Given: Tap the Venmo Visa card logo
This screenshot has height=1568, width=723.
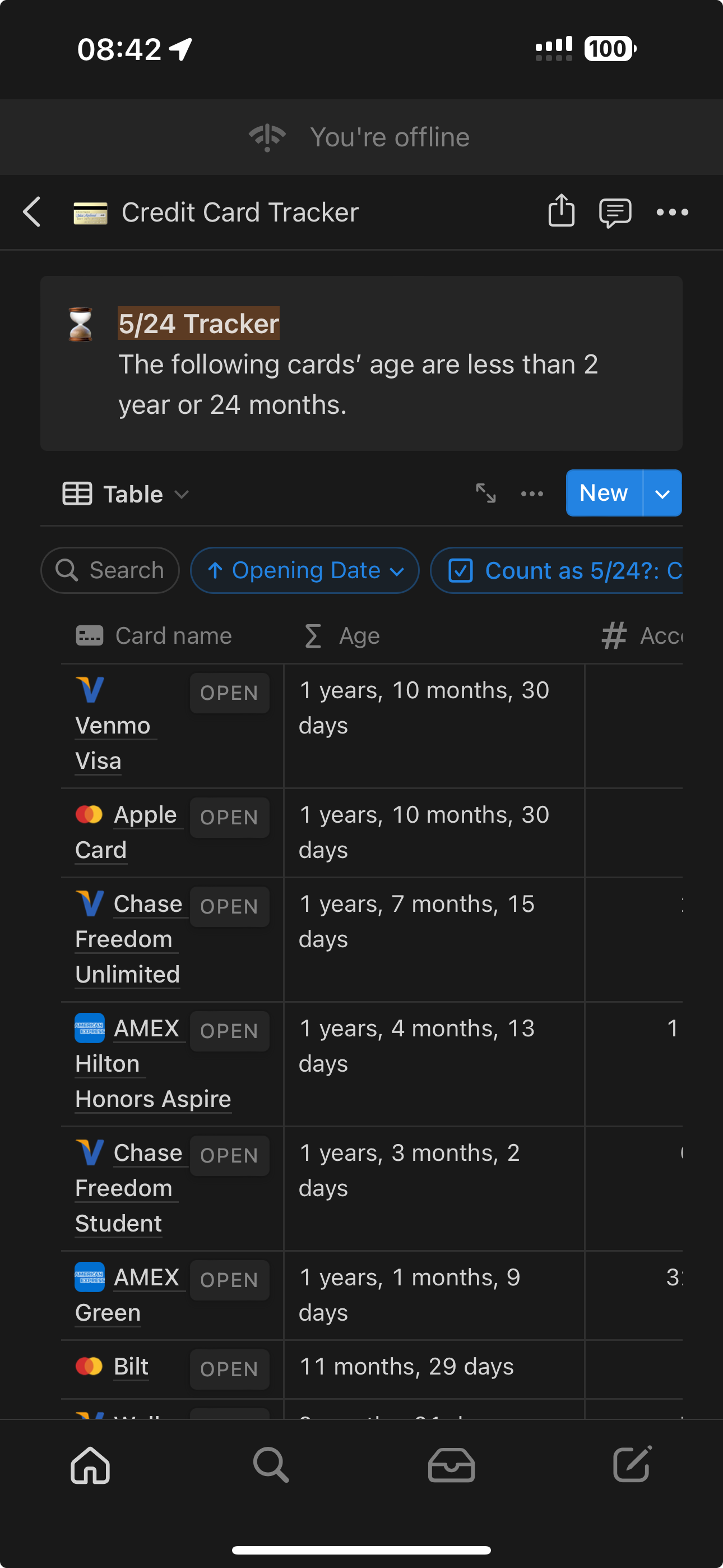Looking at the screenshot, I should click(90, 690).
